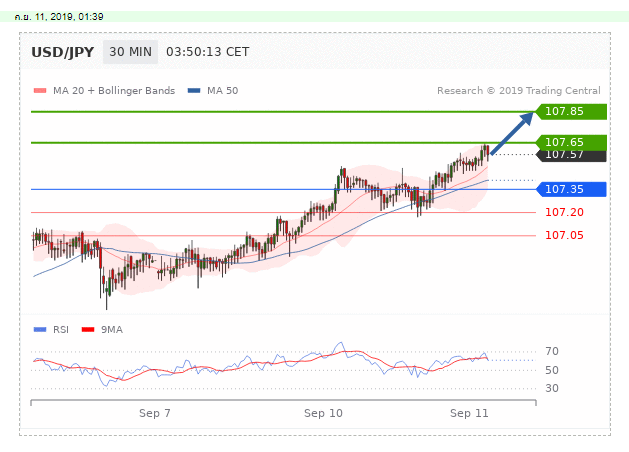Screen dimensions: 629x452
Task: Click the 03:50:13 CET timestamp
Action: click(207, 52)
